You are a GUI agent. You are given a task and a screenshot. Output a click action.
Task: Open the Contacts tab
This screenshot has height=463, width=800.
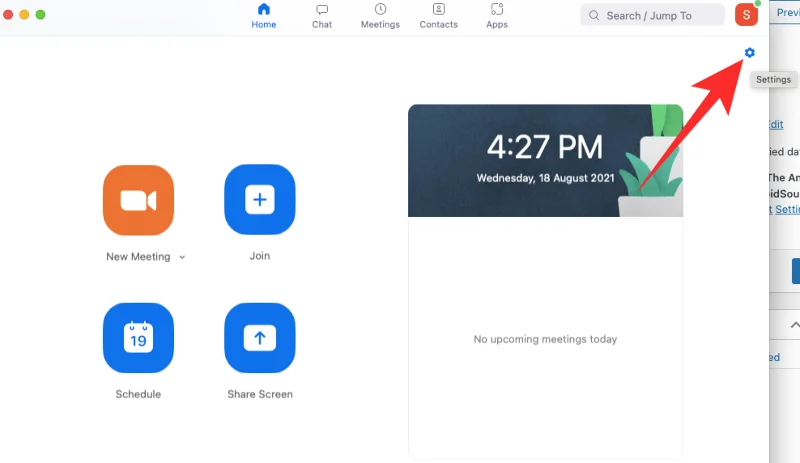click(x=438, y=16)
